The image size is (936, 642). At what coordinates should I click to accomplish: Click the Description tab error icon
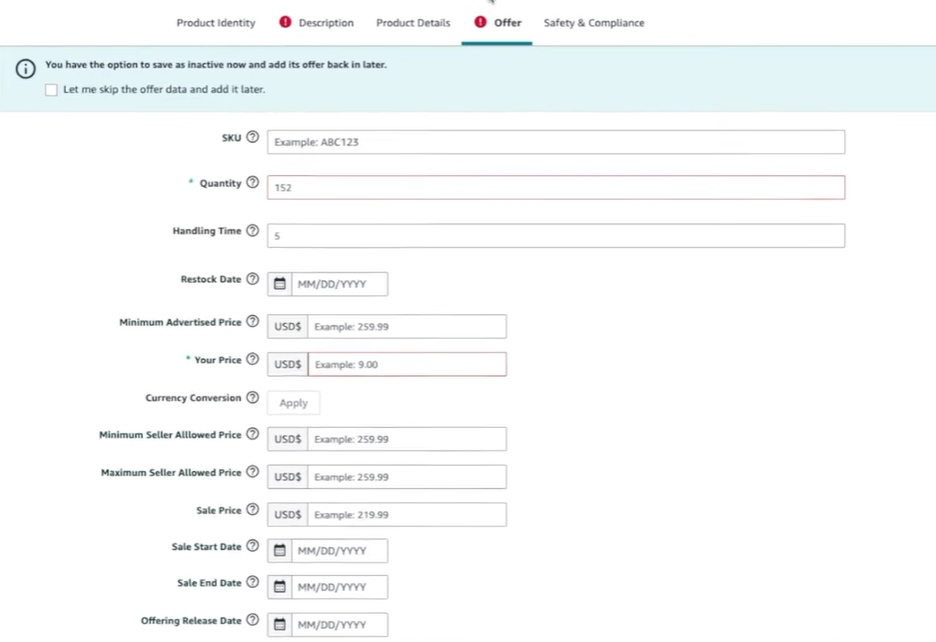click(x=285, y=22)
